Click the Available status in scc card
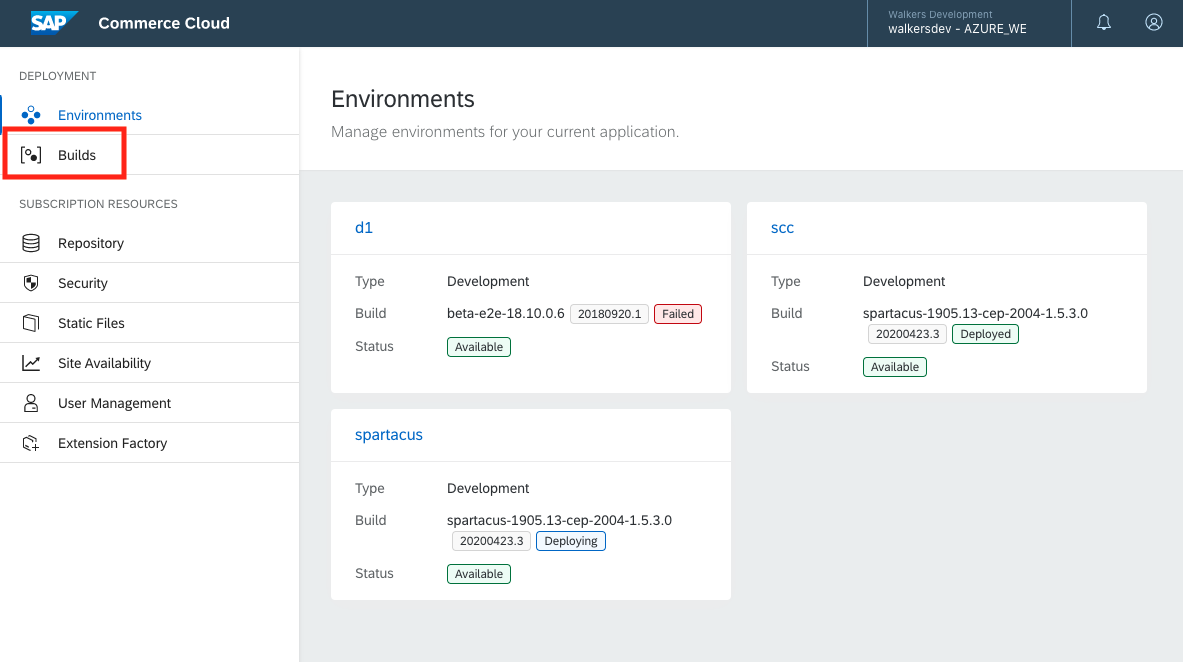 [x=895, y=367]
